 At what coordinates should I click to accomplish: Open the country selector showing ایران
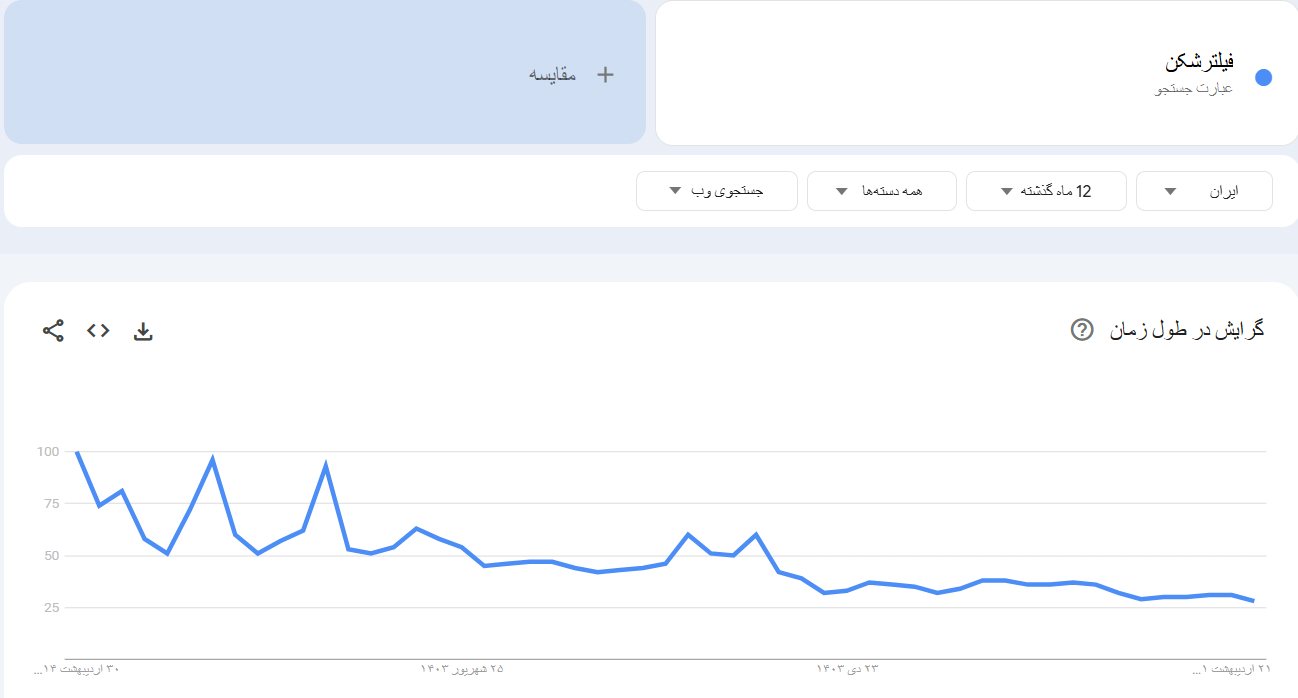(x=1203, y=190)
